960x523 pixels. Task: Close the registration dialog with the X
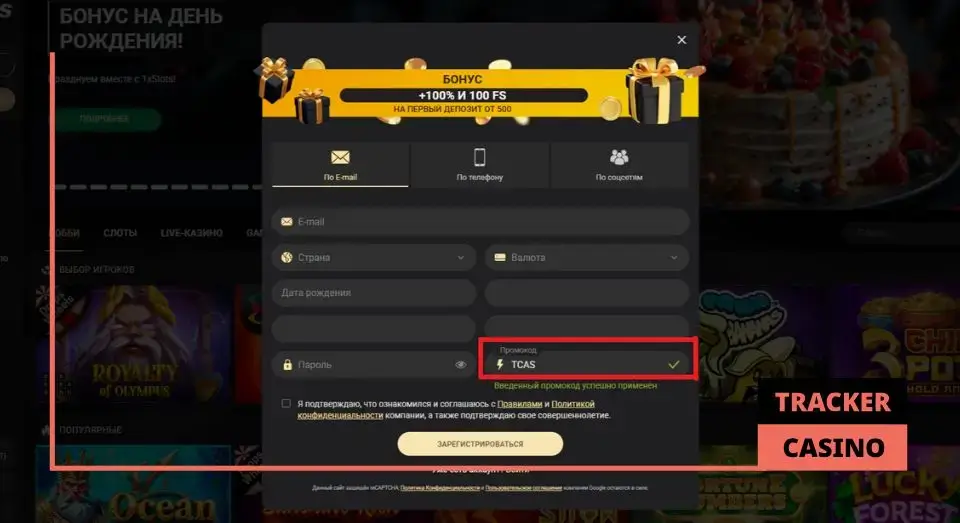[681, 40]
